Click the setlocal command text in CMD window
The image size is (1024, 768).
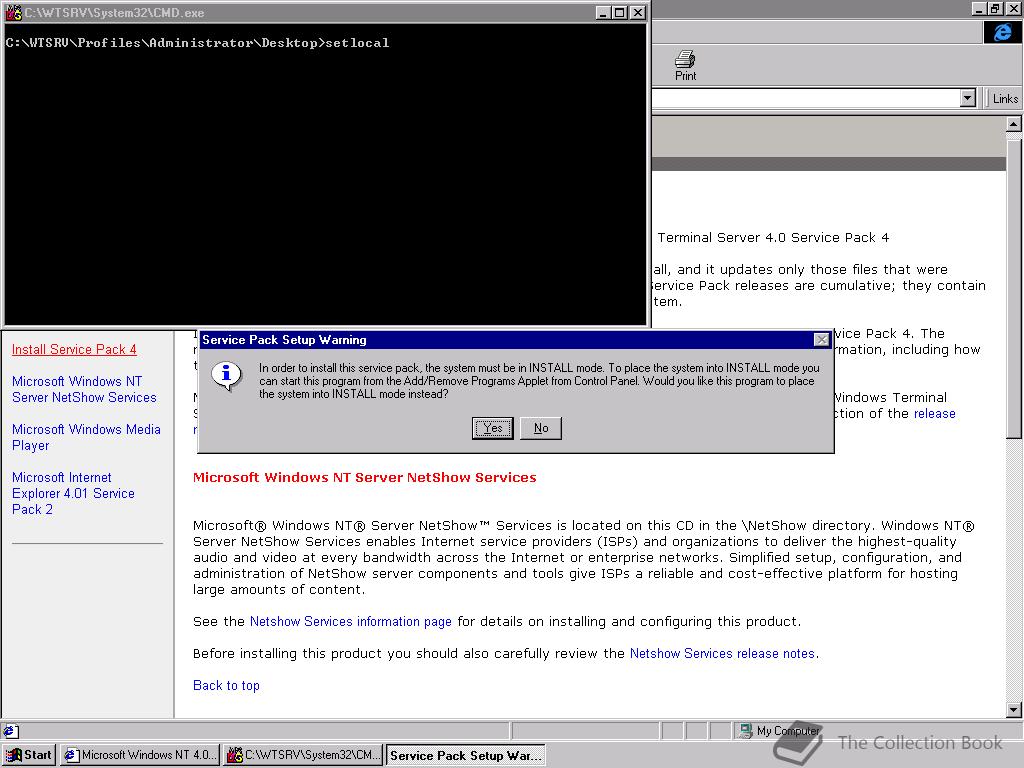(x=357, y=42)
